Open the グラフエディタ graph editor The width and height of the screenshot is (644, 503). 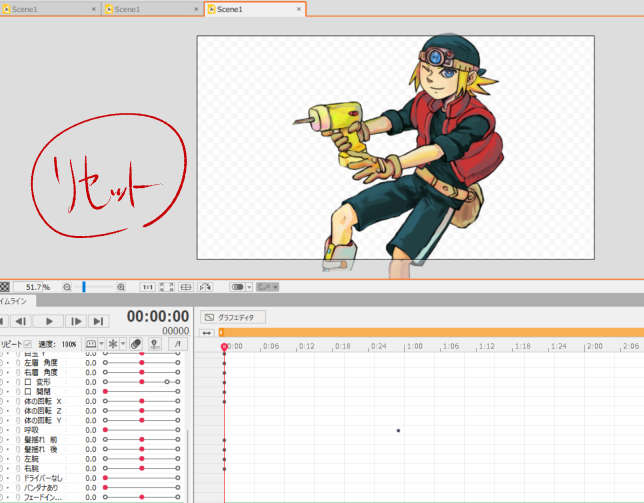[x=233, y=317]
